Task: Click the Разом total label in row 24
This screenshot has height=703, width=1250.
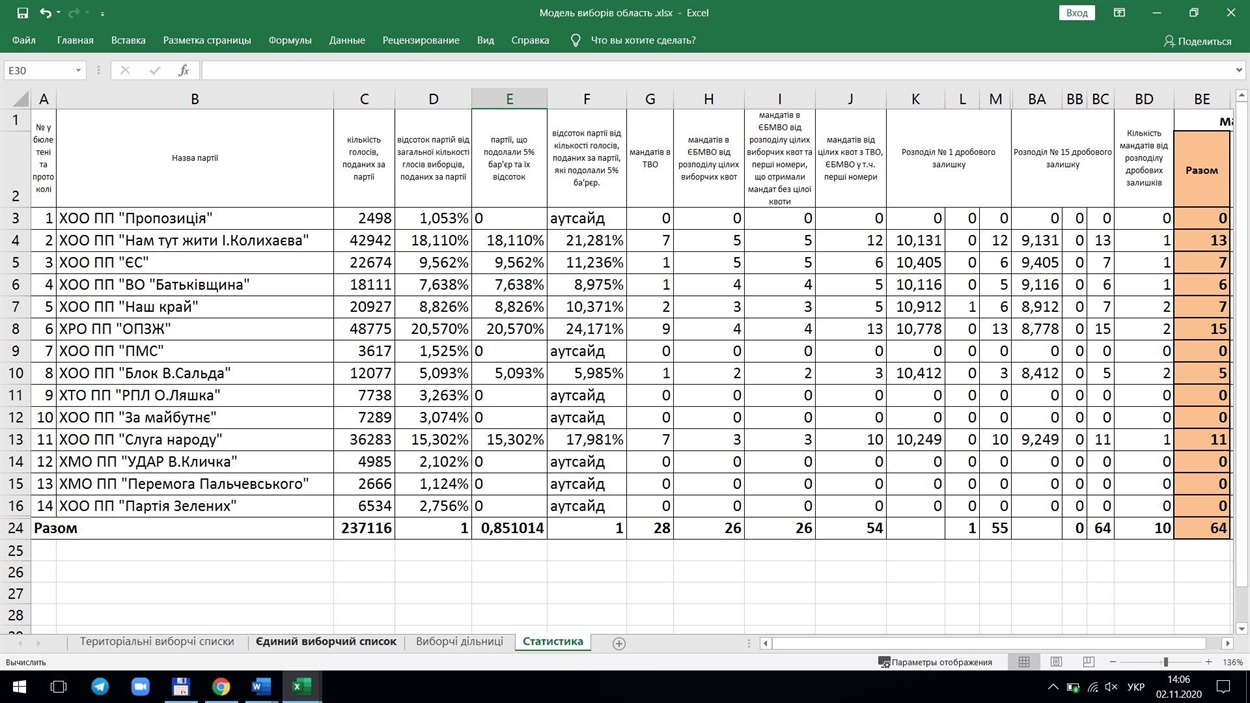Action: pyautogui.click(x=55, y=528)
